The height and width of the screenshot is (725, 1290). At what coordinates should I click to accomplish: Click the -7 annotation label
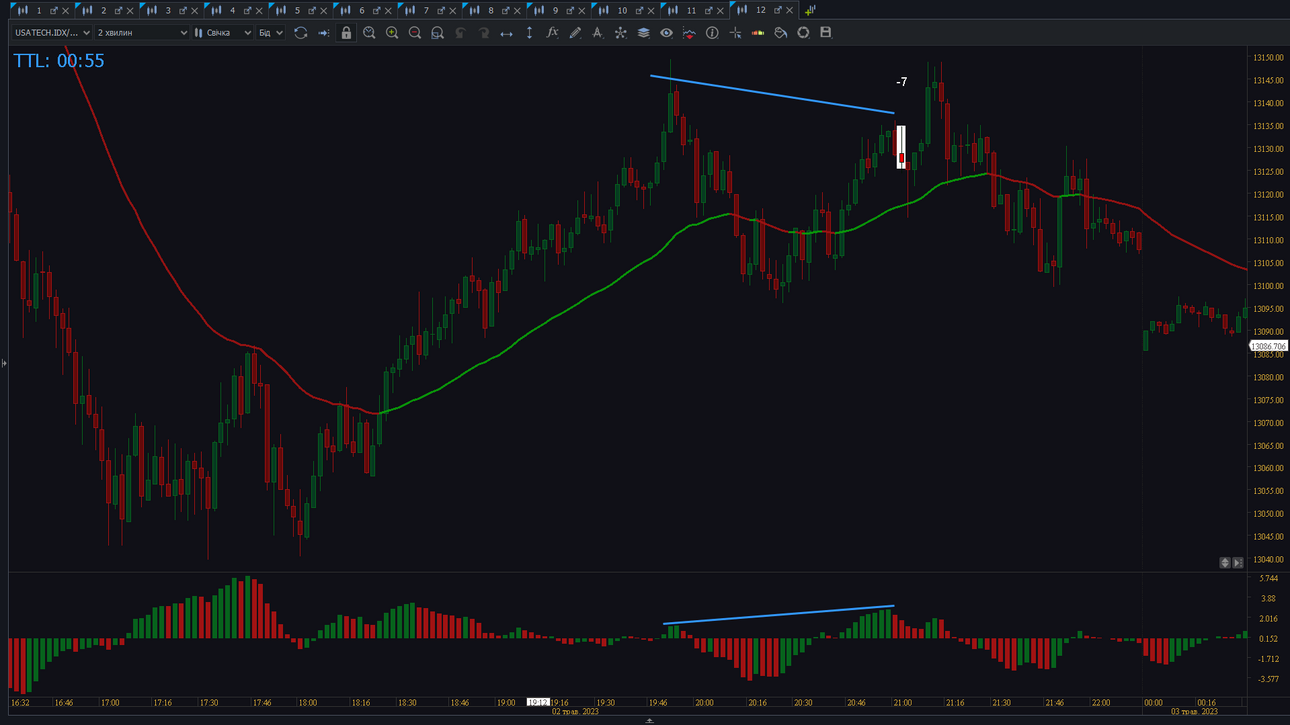click(x=901, y=82)
